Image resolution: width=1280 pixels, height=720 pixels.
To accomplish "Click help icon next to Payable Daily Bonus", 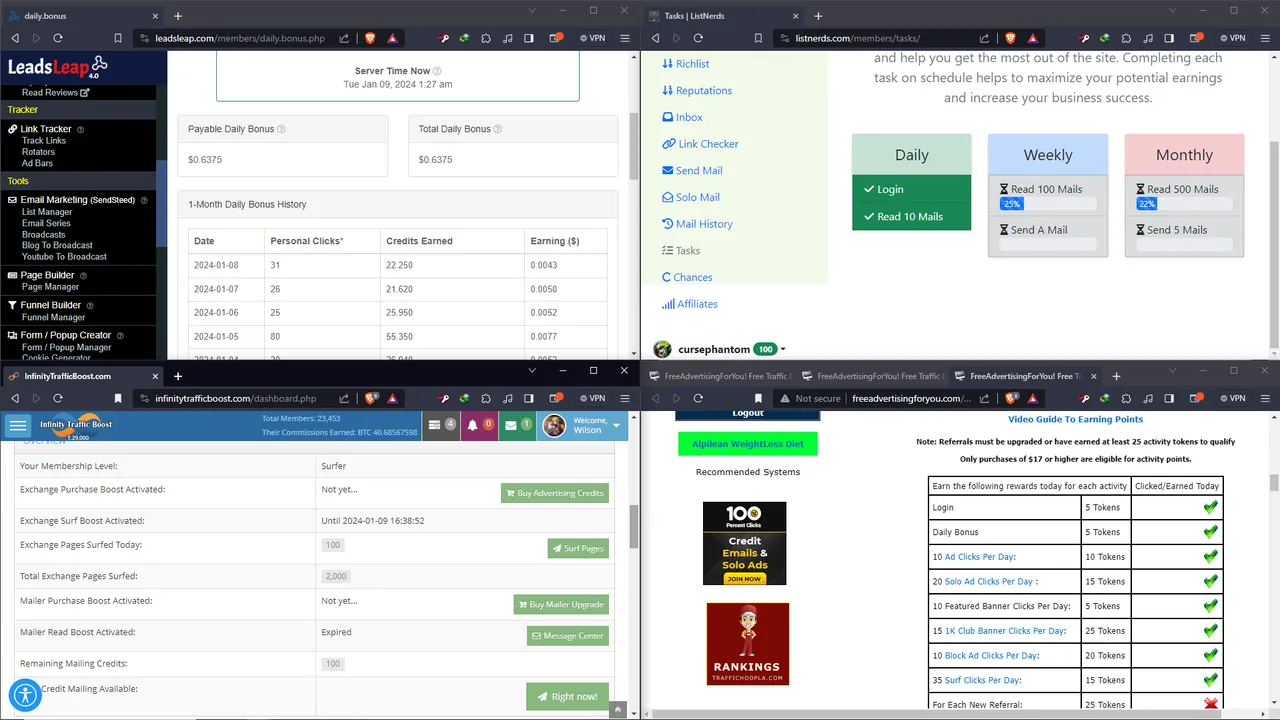I will pyautogui.click(x=281, y=129).
